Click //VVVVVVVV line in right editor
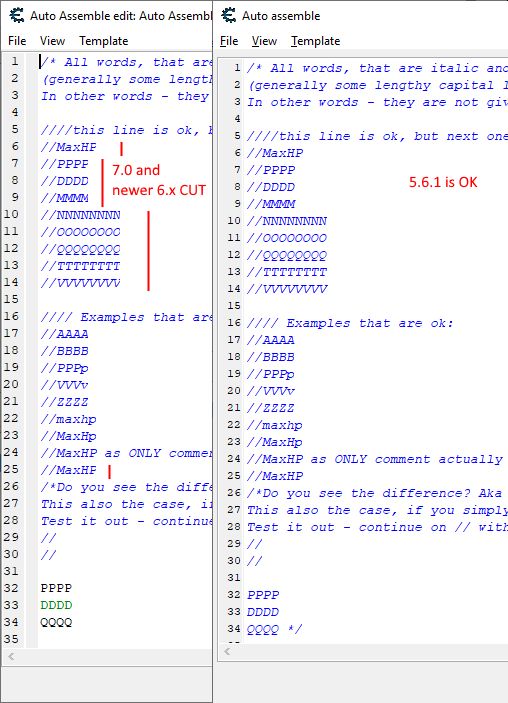 point(287,290)
